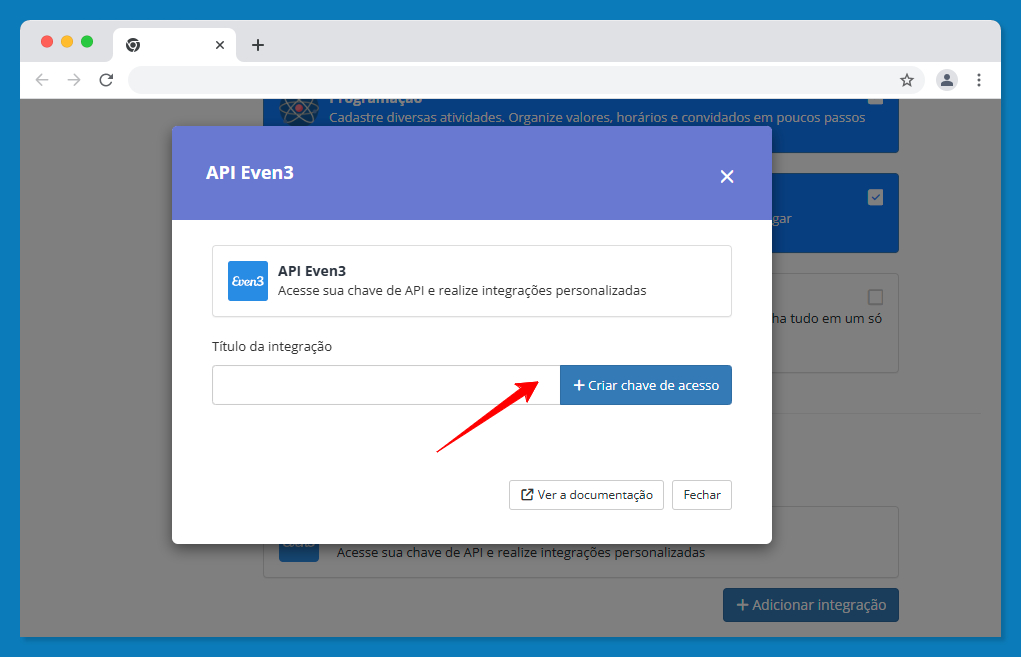Click the Fechar button
1021x657 pixels.
702,495
